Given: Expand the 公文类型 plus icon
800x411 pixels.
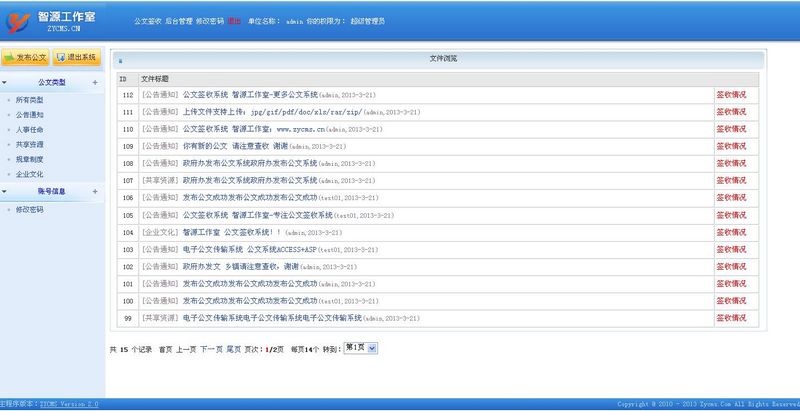Looking at the screenshot, I should pyautogui.click(x=95, y=83).
